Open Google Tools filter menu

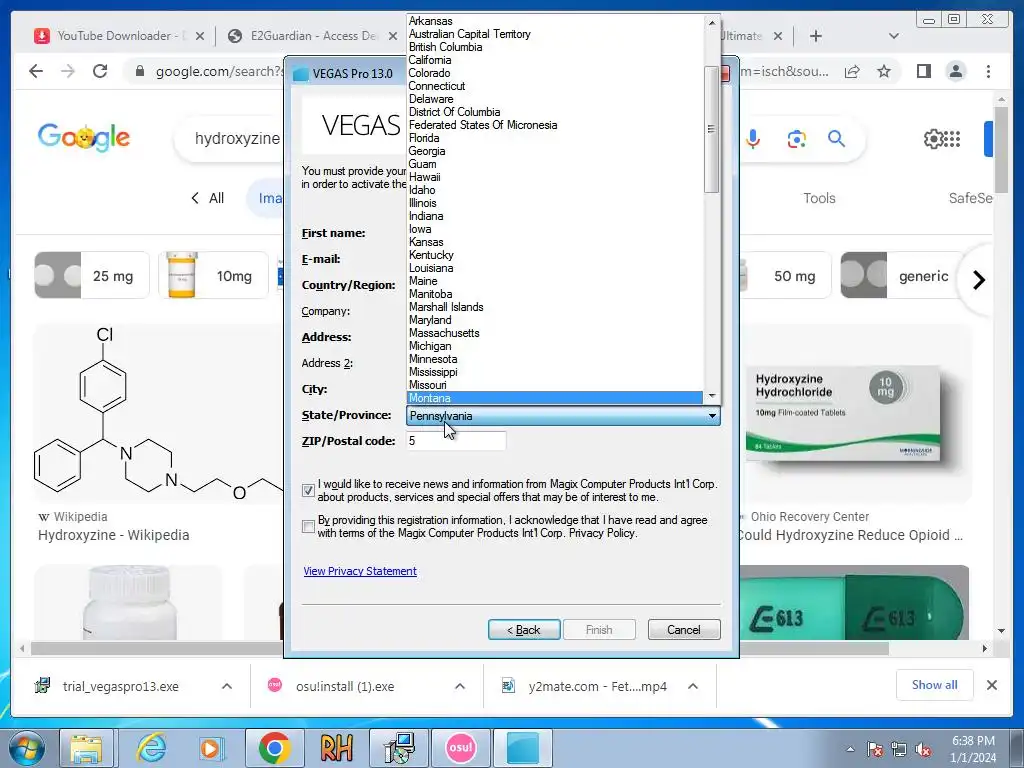(x=819, y=198)
